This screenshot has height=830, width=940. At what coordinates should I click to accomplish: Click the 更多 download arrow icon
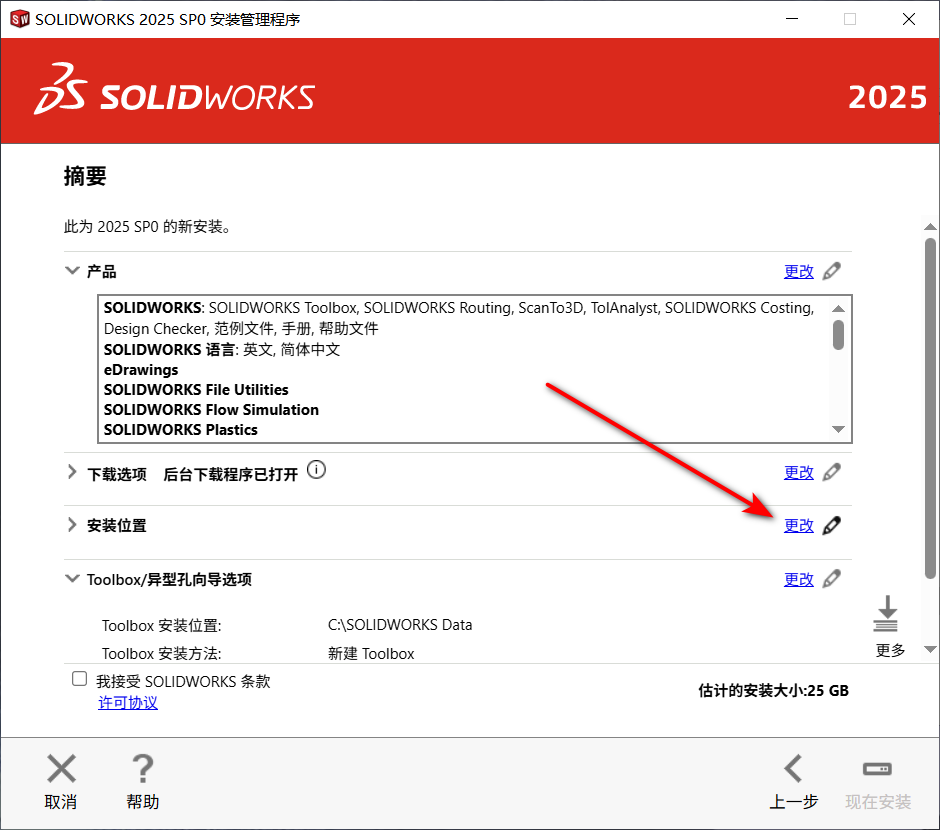pos(886,615)
